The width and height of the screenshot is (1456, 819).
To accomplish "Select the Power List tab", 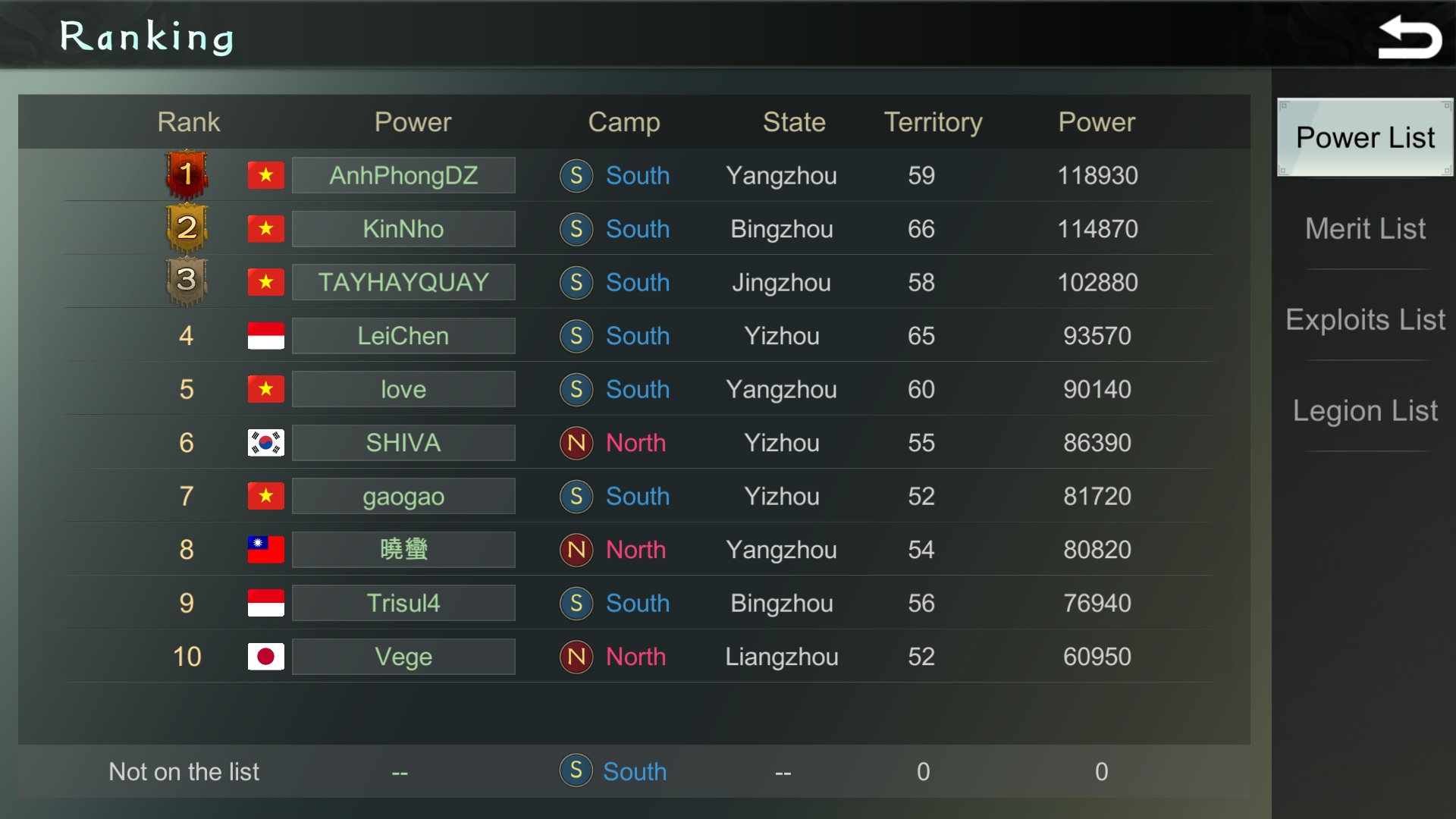I will click(x=1365, y=138).
